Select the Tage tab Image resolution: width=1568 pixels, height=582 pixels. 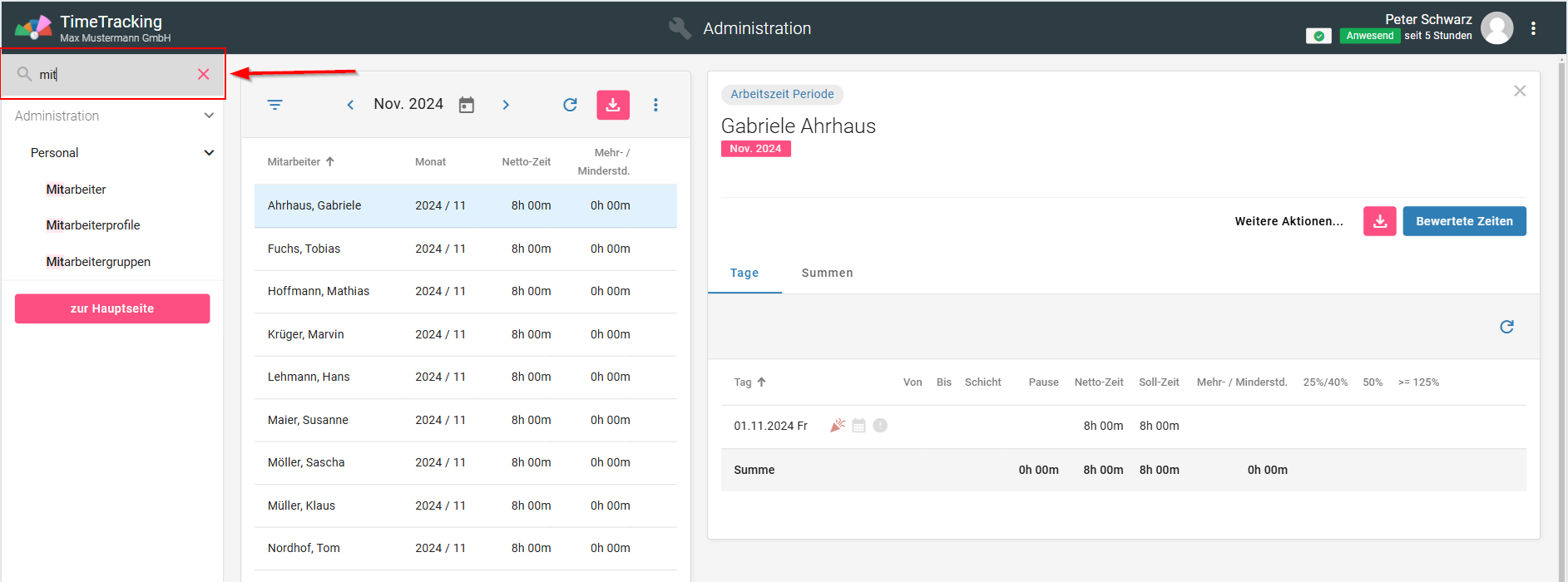click(744, 273)
